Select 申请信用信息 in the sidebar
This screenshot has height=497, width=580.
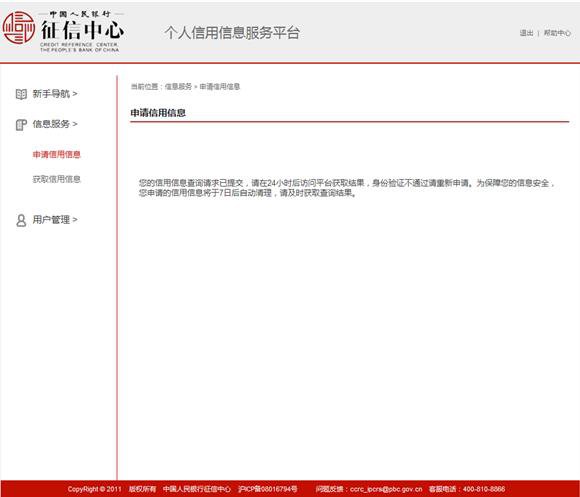[57, 154]
